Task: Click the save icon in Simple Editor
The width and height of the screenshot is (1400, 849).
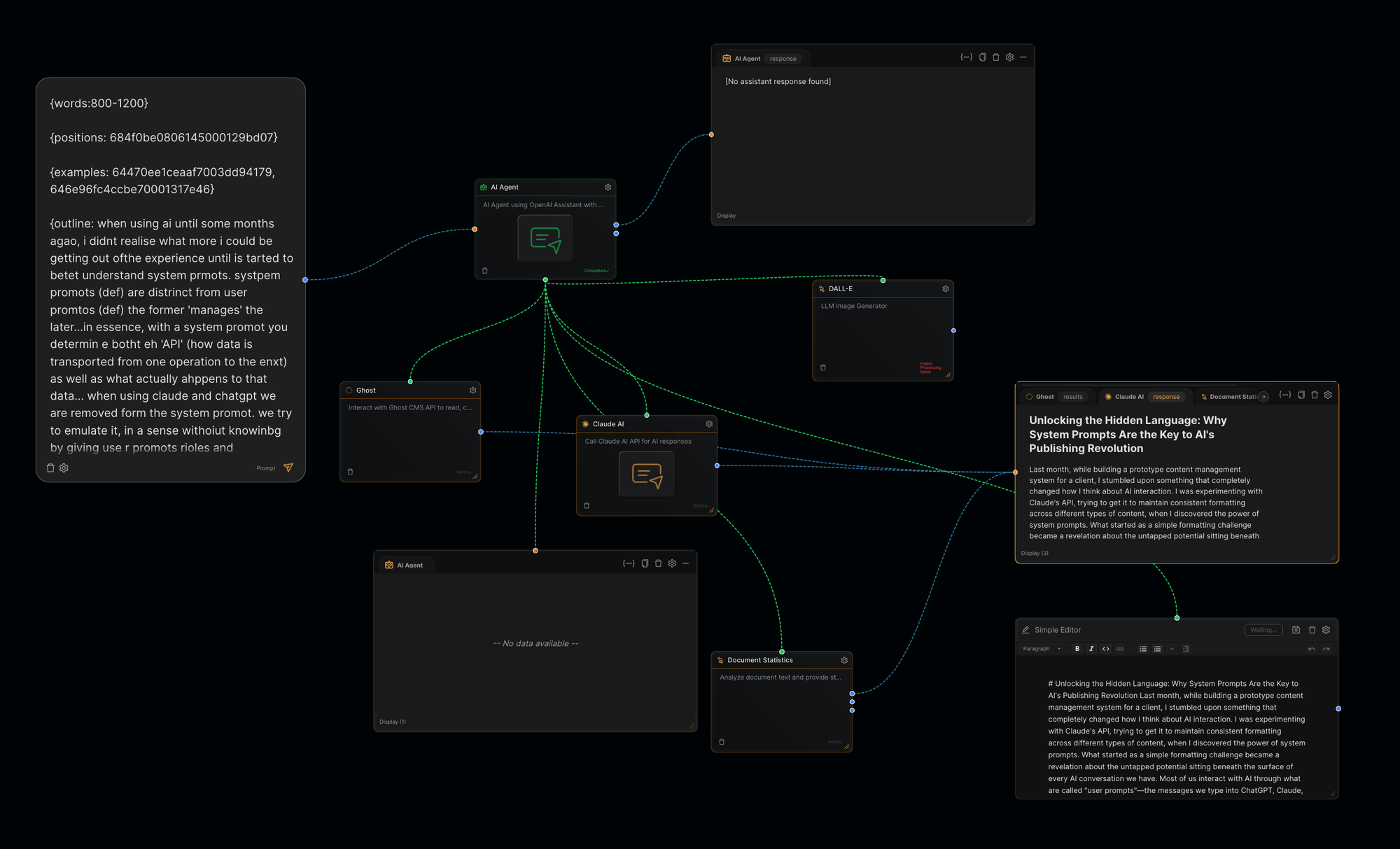Action: tap(1296, 630)
